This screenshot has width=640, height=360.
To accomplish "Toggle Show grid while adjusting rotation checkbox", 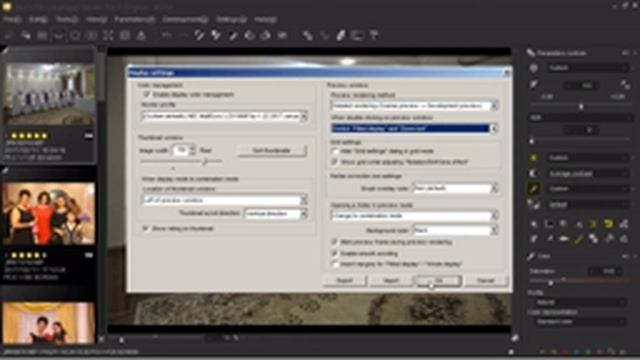I will point(335,162).
